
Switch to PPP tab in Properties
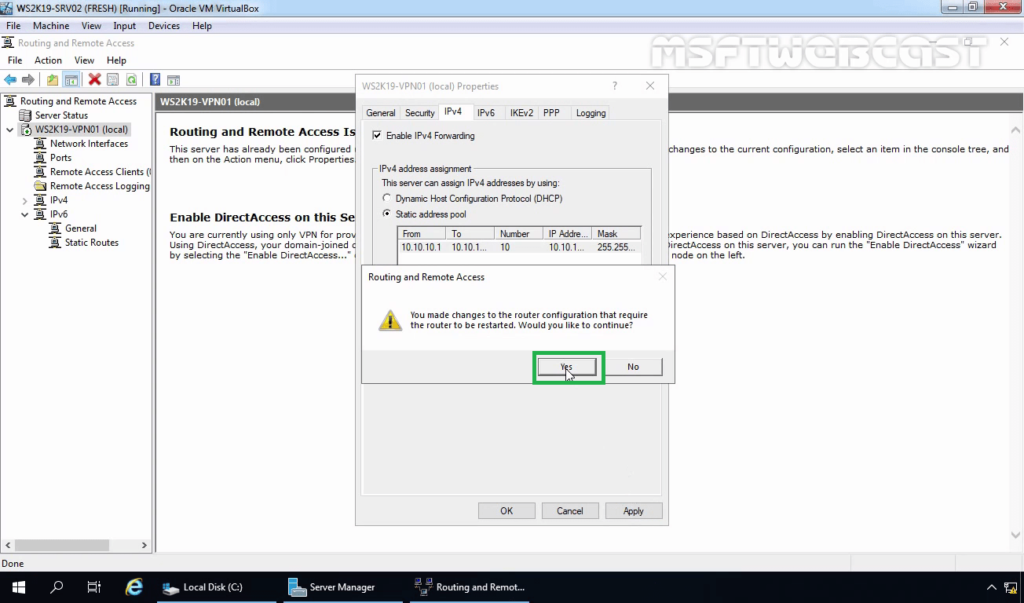pyautogui.click(x=551, y=113)
